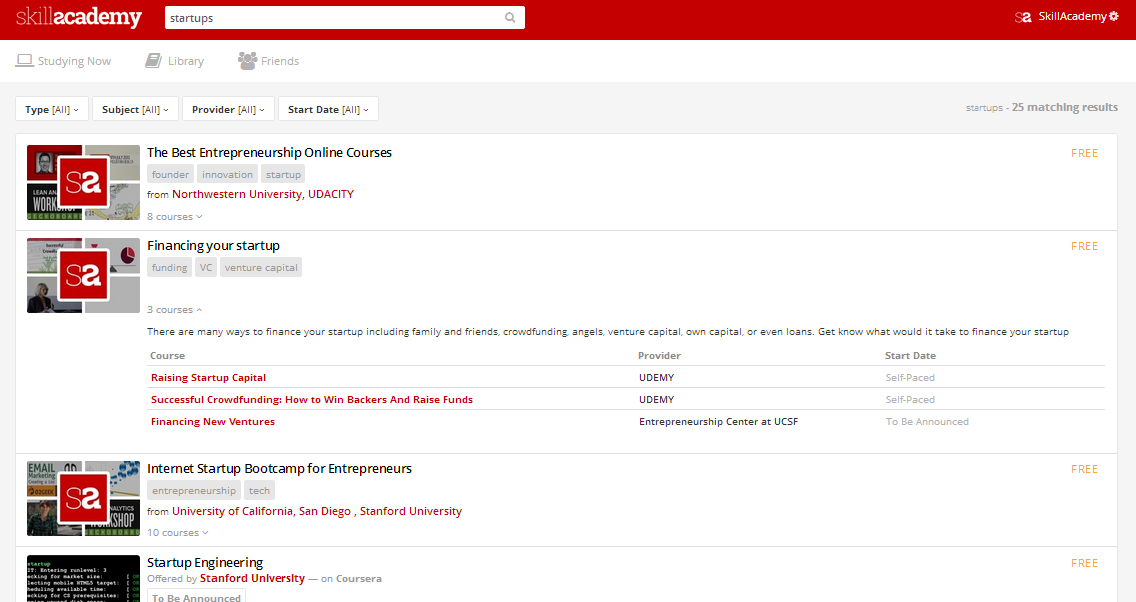The width and height of the screenshot is (1136, 602).
Task: Collapse the 3 courses list
Action: pyautogui.click(x=175, y=310)
